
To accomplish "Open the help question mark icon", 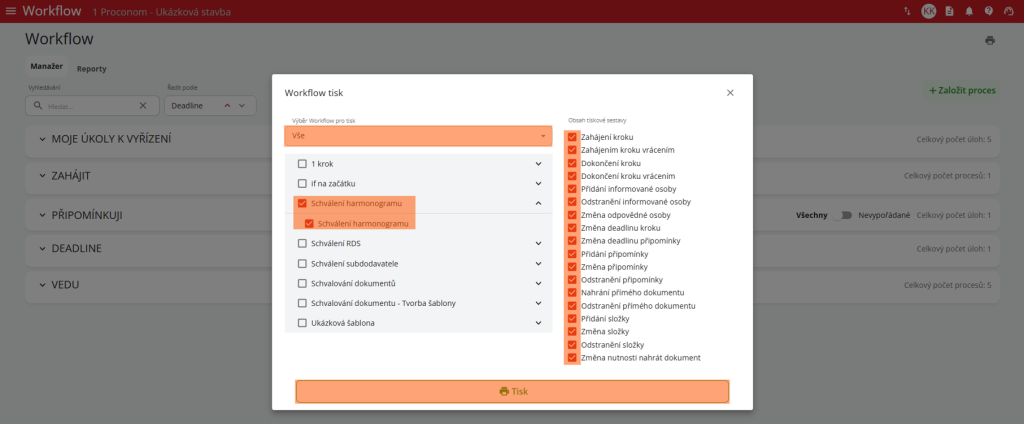I will 989,11.
